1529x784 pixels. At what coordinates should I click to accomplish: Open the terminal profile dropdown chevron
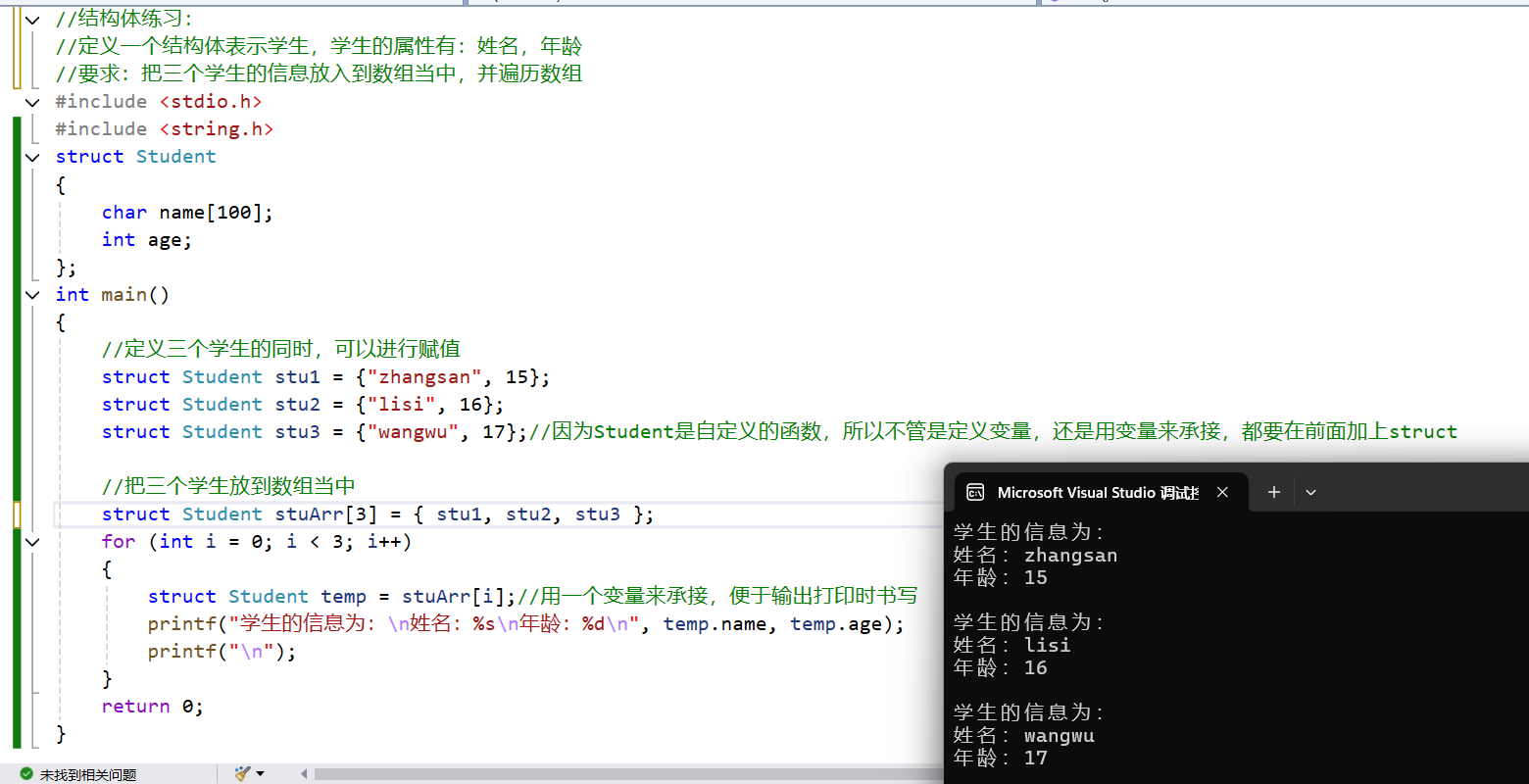click(1311, 492)
